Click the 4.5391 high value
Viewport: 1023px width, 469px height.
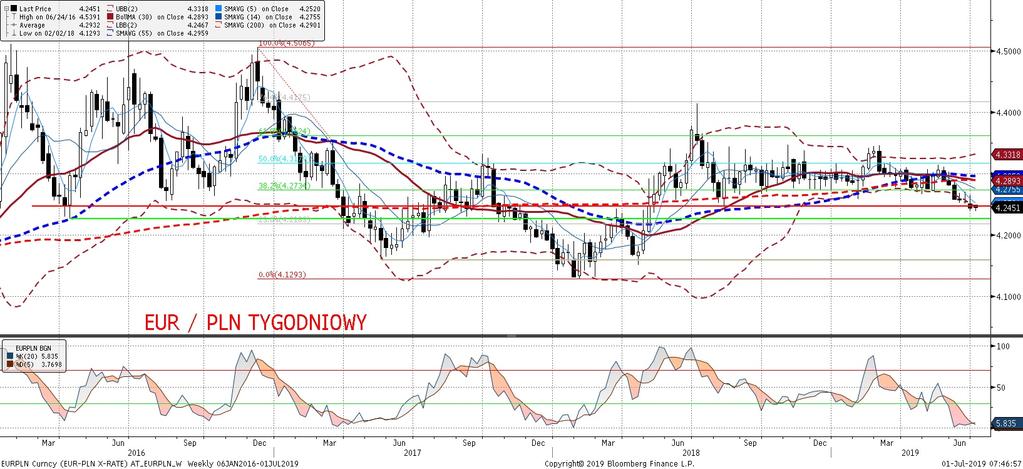tap(89, 17)
